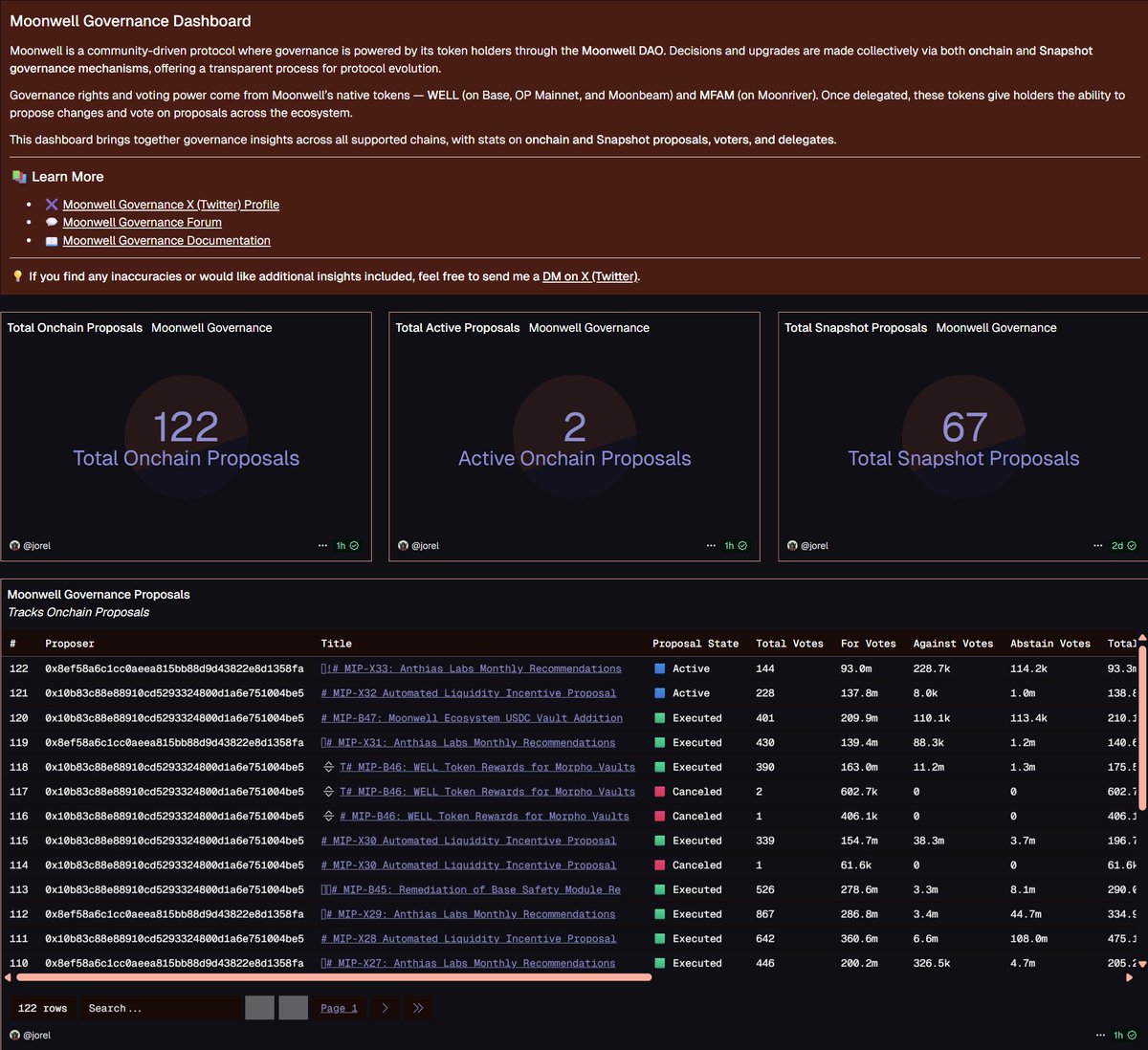Click the 867 total votes cell in row 112
Screen dimensions: 1148x1050
click(765, 914)
